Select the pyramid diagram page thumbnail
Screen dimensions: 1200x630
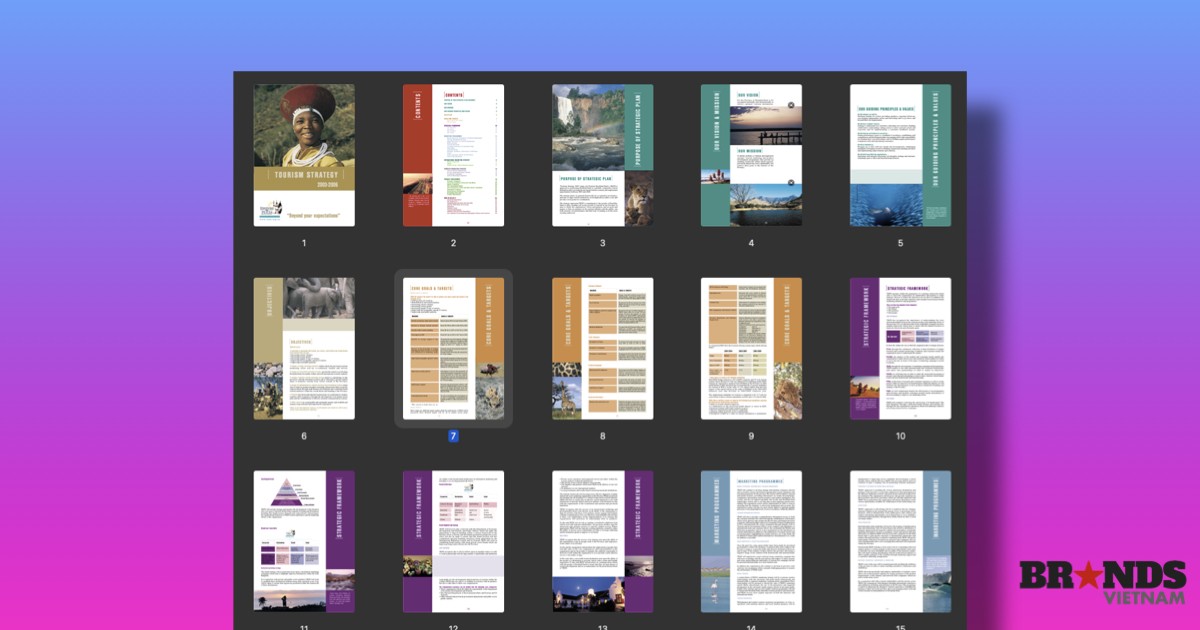(x=304, y=541)
